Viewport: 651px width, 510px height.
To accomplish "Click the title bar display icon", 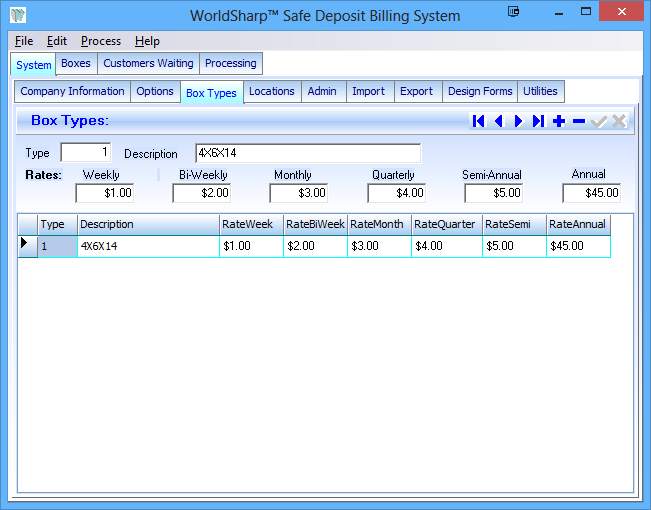I will coord(514,12).
